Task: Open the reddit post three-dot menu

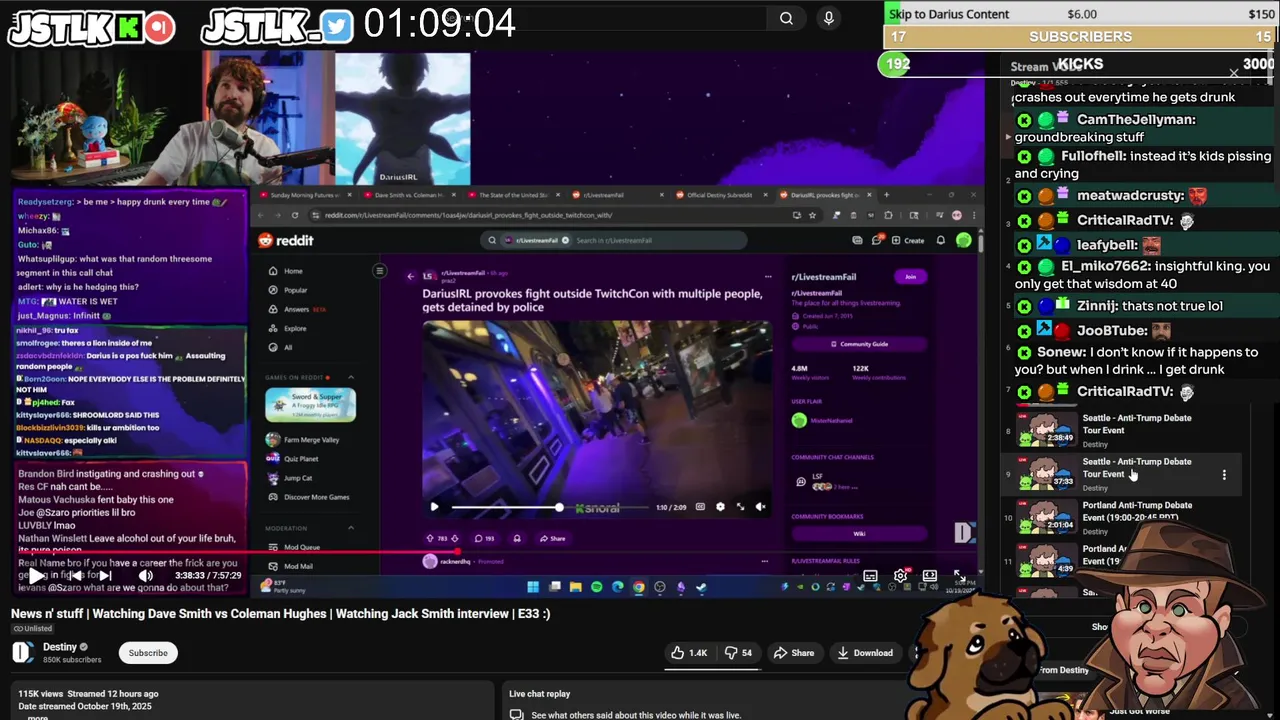Action: [x=768, y=276]
